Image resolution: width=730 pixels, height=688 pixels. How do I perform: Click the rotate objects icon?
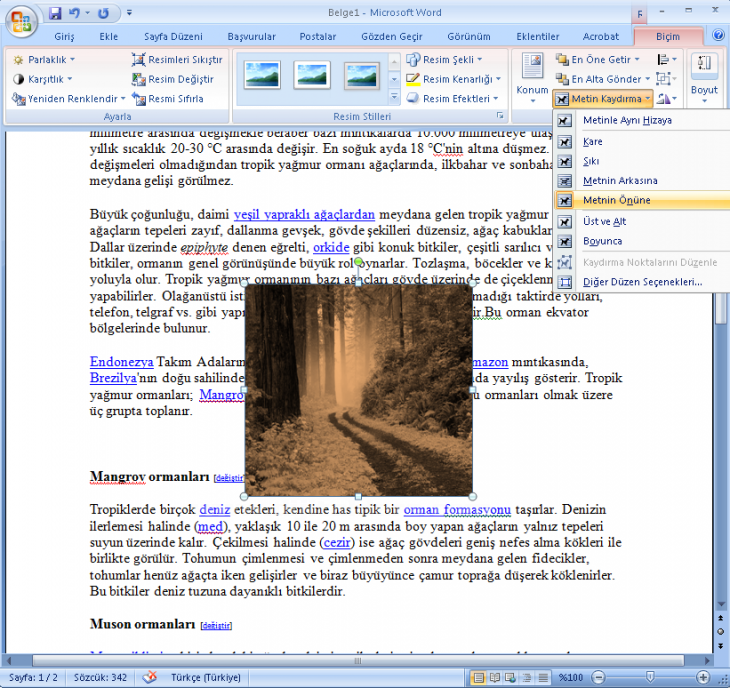(x=666, y=99)
